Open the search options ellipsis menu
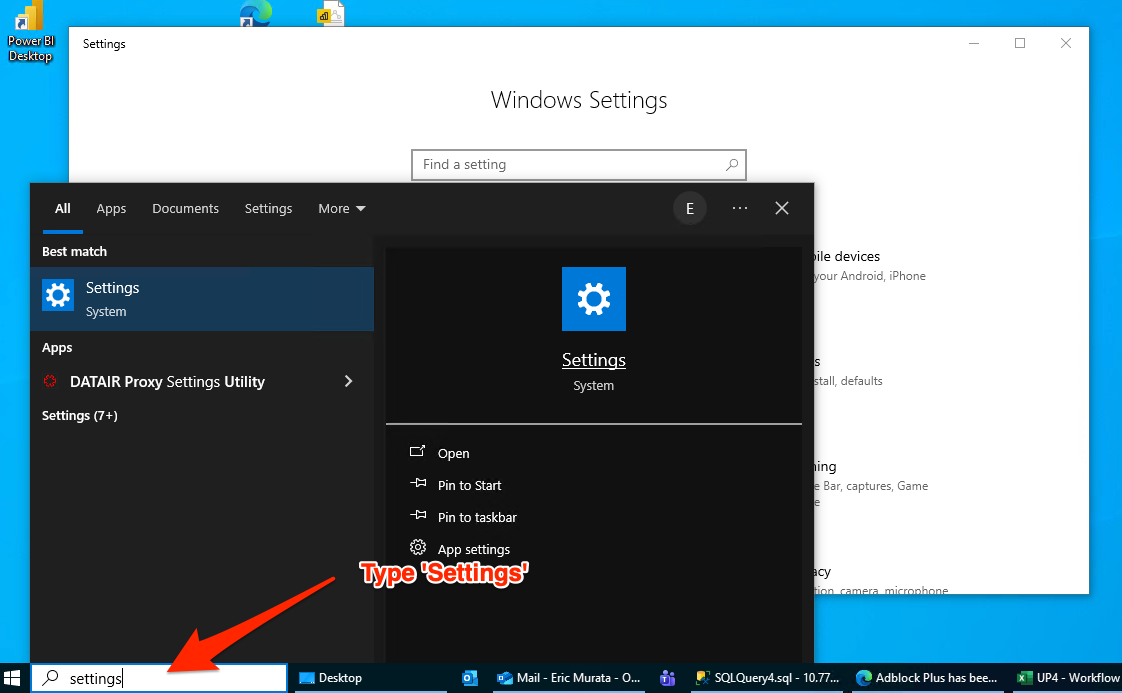 tap(740, 208)
